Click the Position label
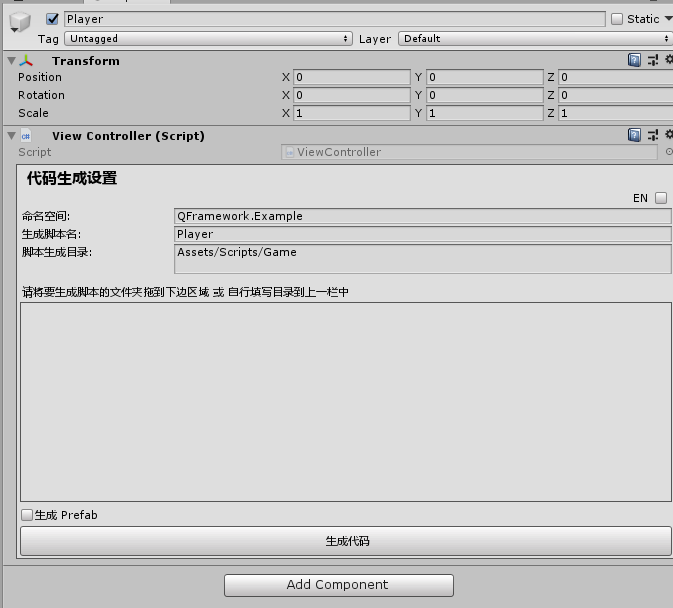The width and height of the screenshot is (673, 608). (40, 77)
